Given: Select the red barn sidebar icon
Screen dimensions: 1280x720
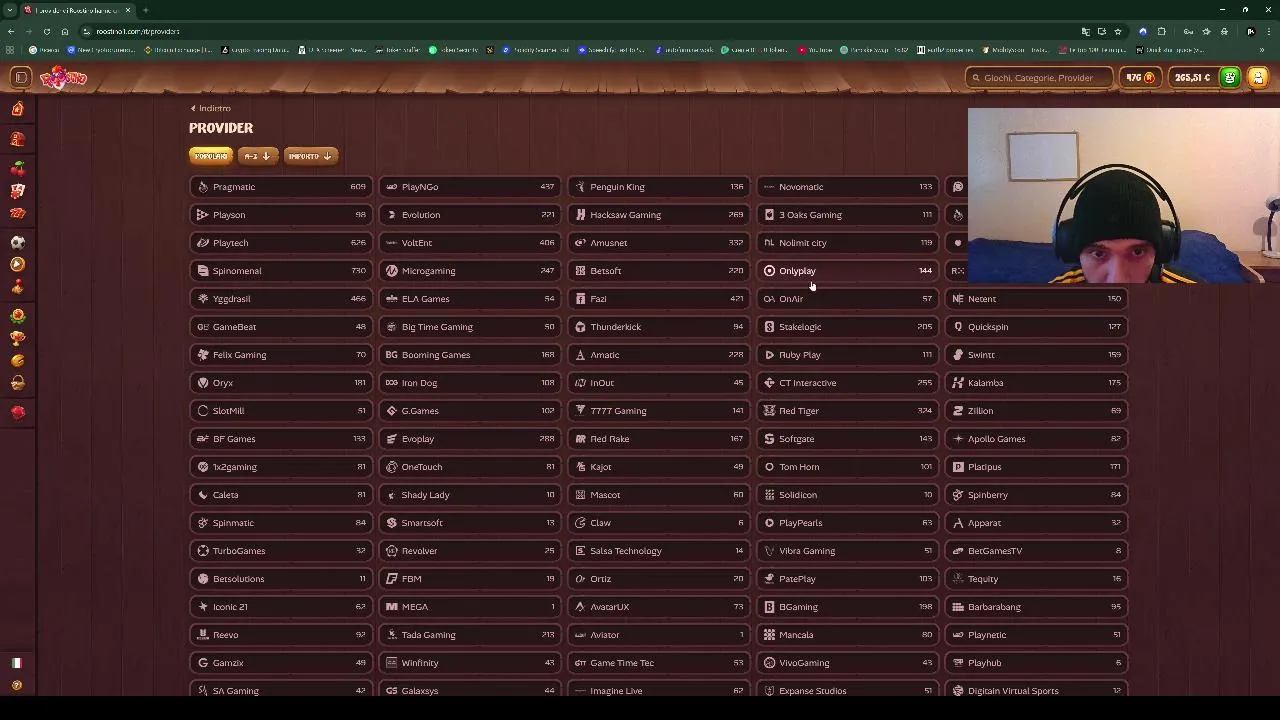Looking at the screenshot, I should coord(17,140).
